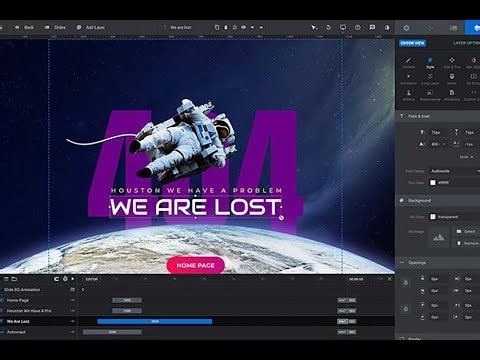Delete the layer with the trash icon

(x=226, y=27)
